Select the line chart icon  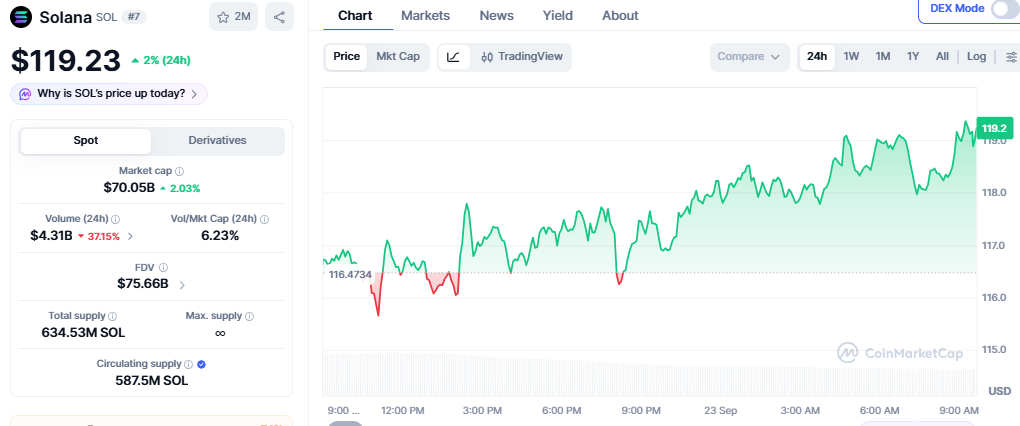(x=453, y=57)
